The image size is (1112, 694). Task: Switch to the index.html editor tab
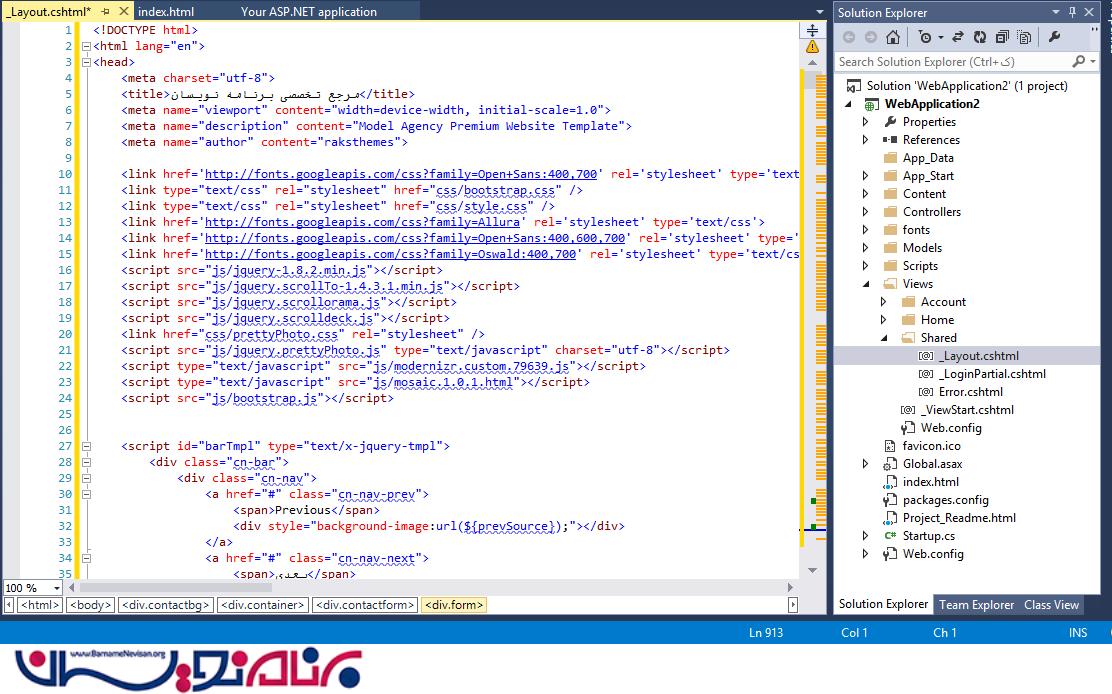pyautogui.click(x=166, y=12)
